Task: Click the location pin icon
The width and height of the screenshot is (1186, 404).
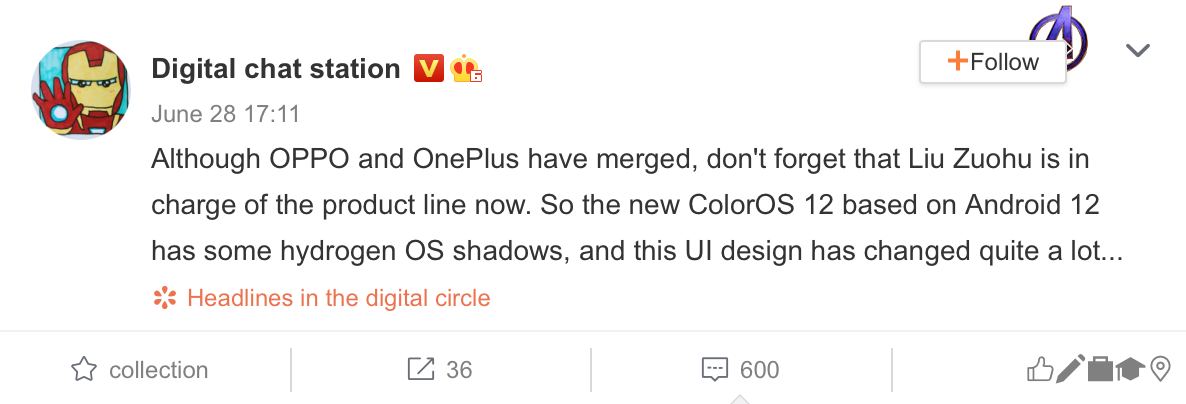Action: click(1160, 370)
